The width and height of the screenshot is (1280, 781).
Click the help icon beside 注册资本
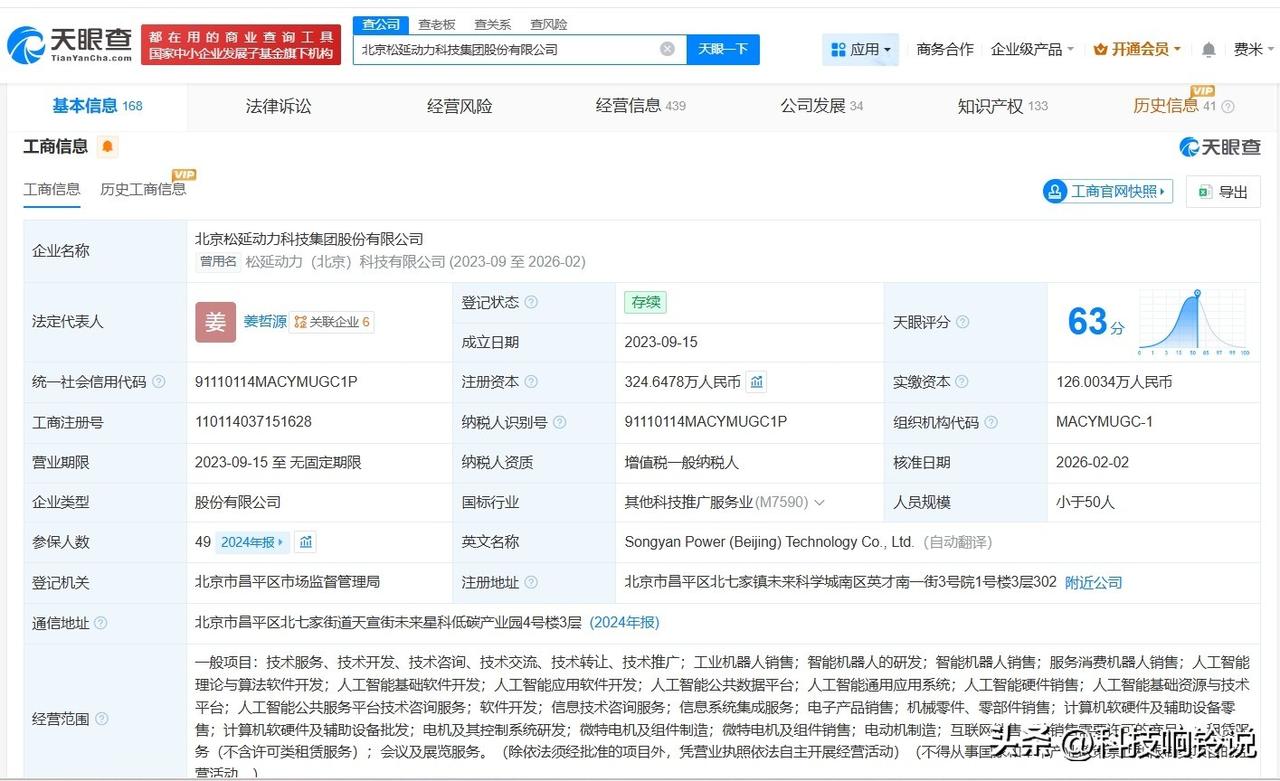tap(531, 382)
